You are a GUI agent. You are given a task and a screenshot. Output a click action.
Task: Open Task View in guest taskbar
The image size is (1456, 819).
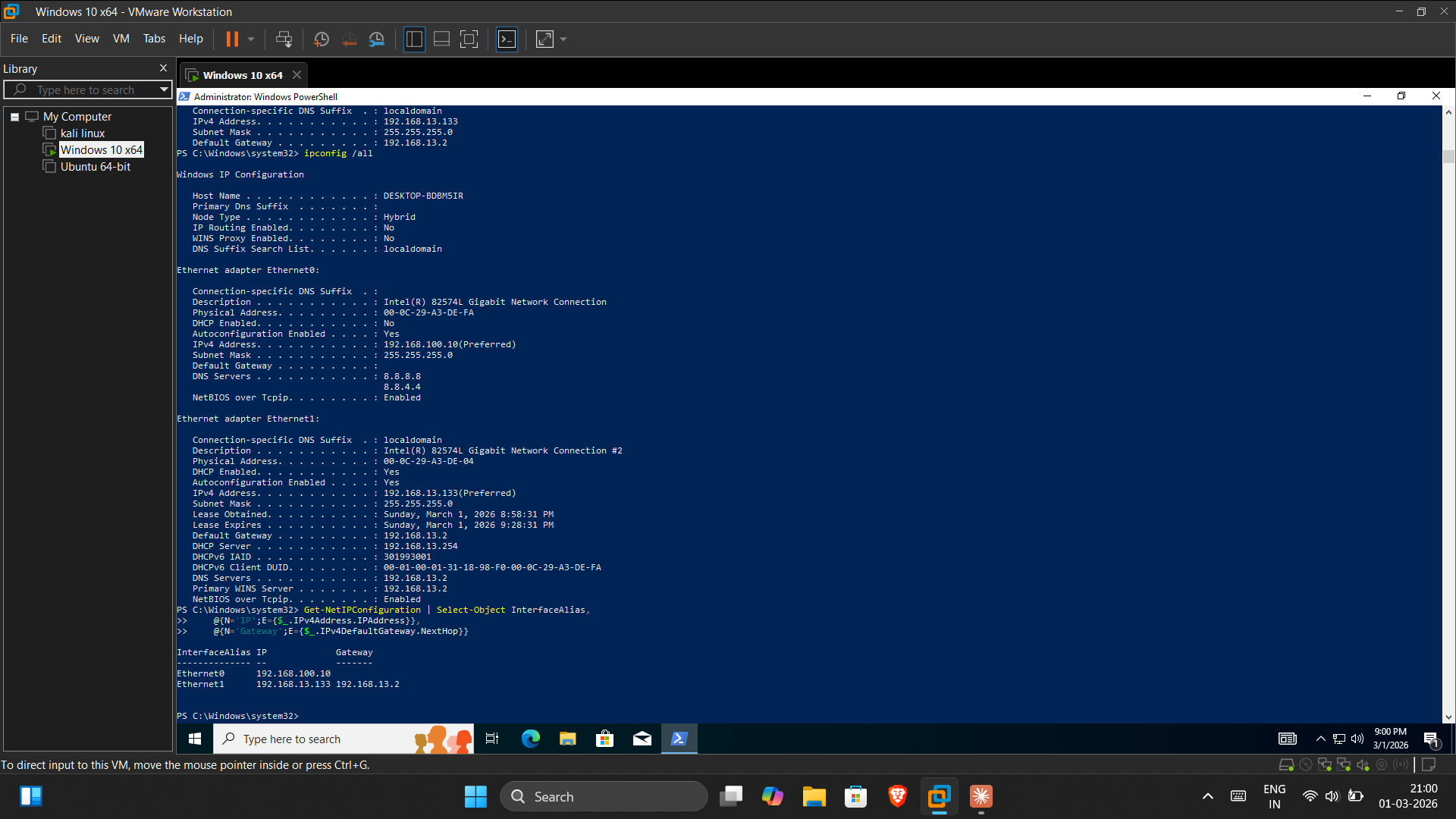point(492,739)
